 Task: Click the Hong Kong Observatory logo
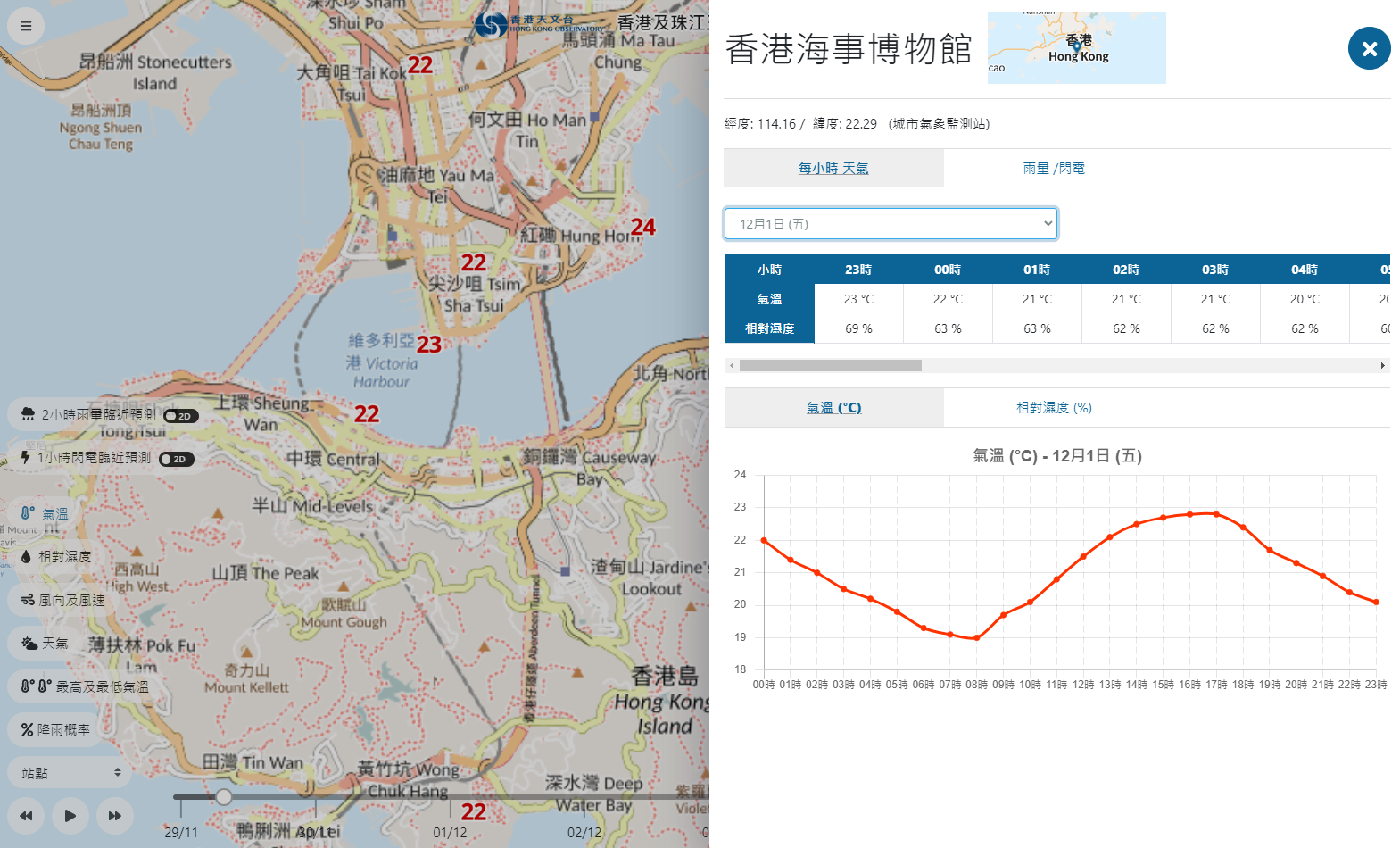click(537, 24)
